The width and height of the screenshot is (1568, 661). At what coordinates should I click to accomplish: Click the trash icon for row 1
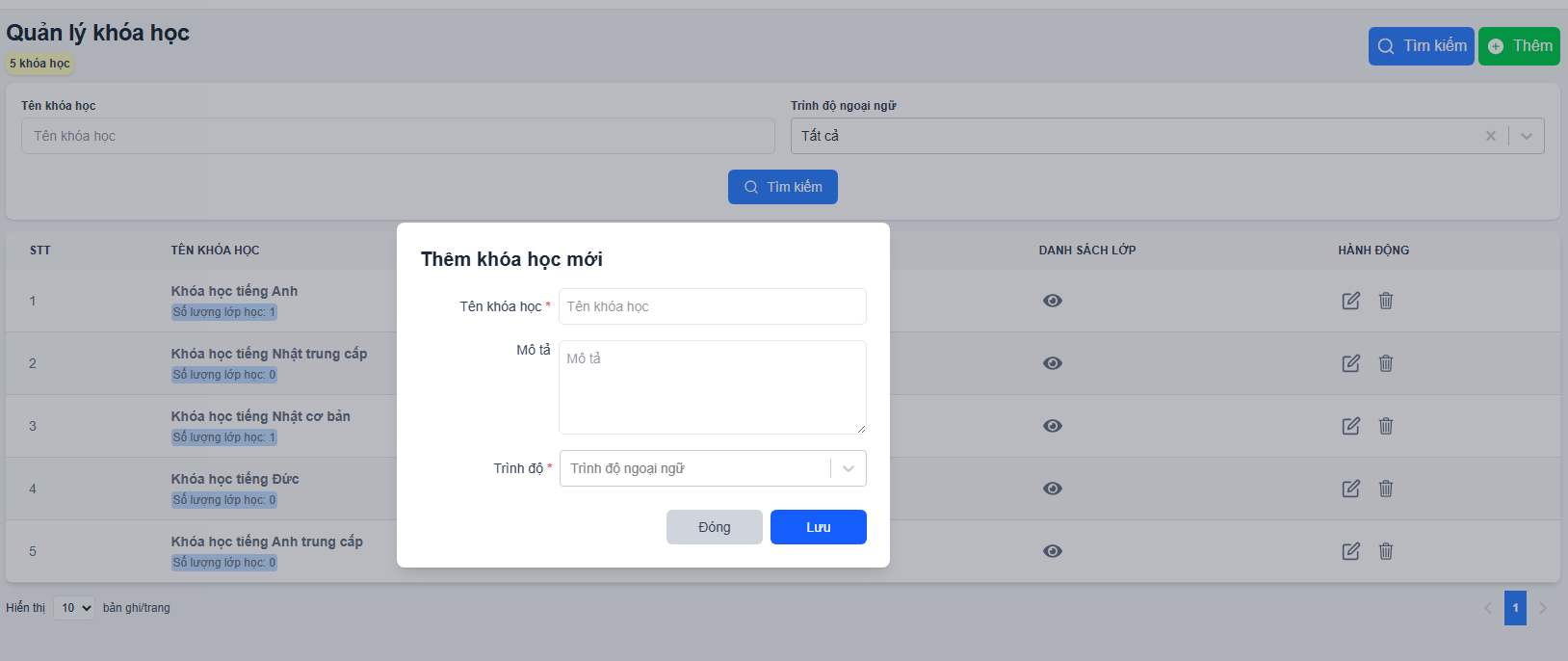[1386, 301]
